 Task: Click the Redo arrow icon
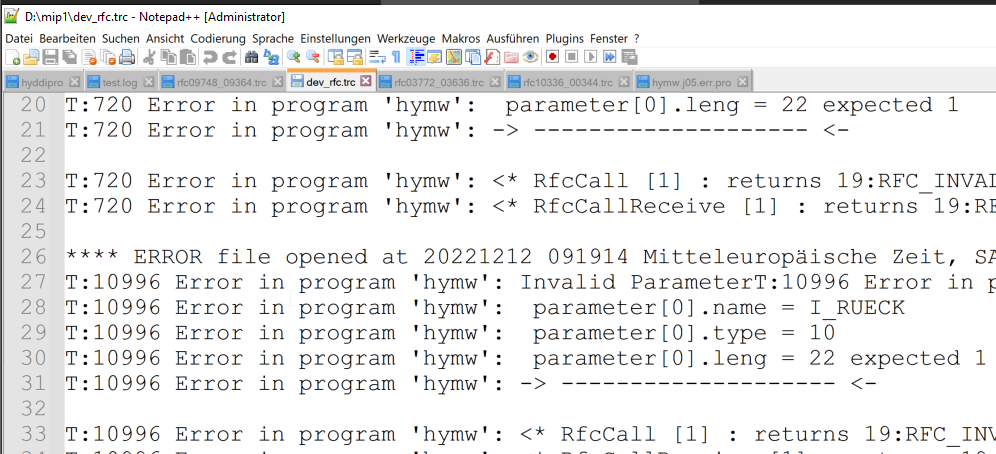230,57
